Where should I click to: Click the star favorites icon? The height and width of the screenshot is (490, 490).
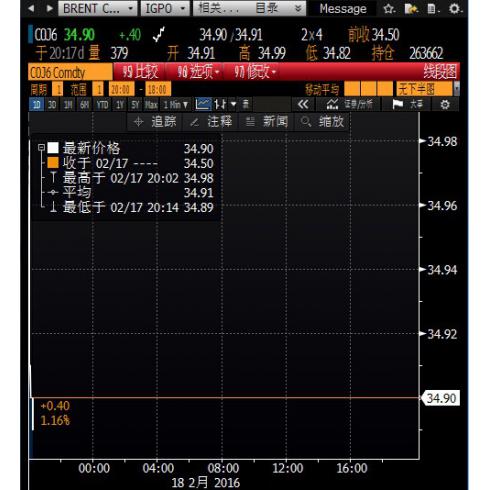(x=389, y=9)
